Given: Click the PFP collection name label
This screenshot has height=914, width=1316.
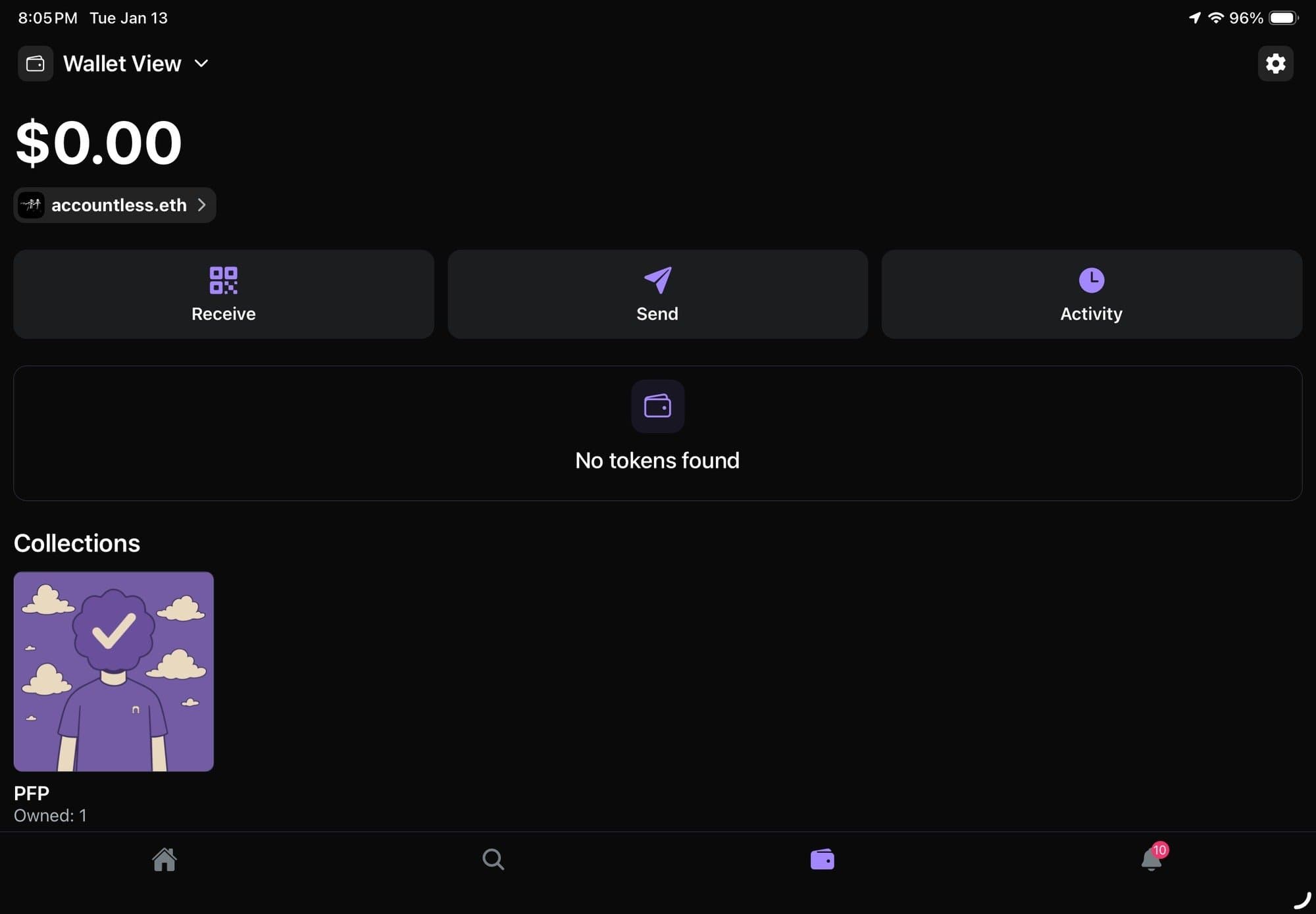Looking at the screenshot, I should point(32,793).
